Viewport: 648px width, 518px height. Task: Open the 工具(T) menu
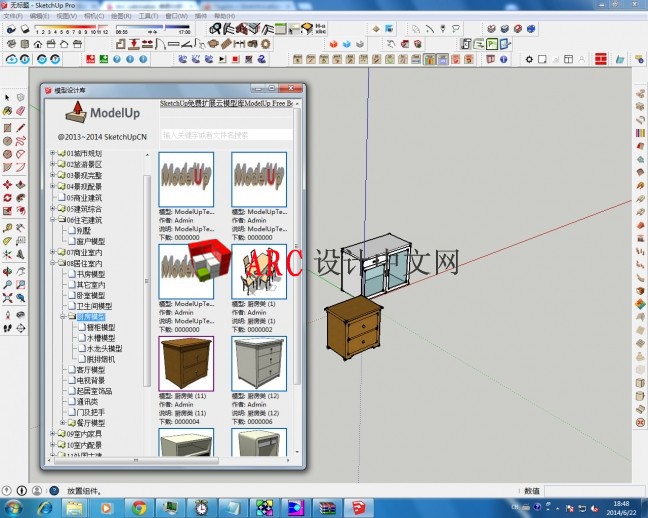point(148,16)
